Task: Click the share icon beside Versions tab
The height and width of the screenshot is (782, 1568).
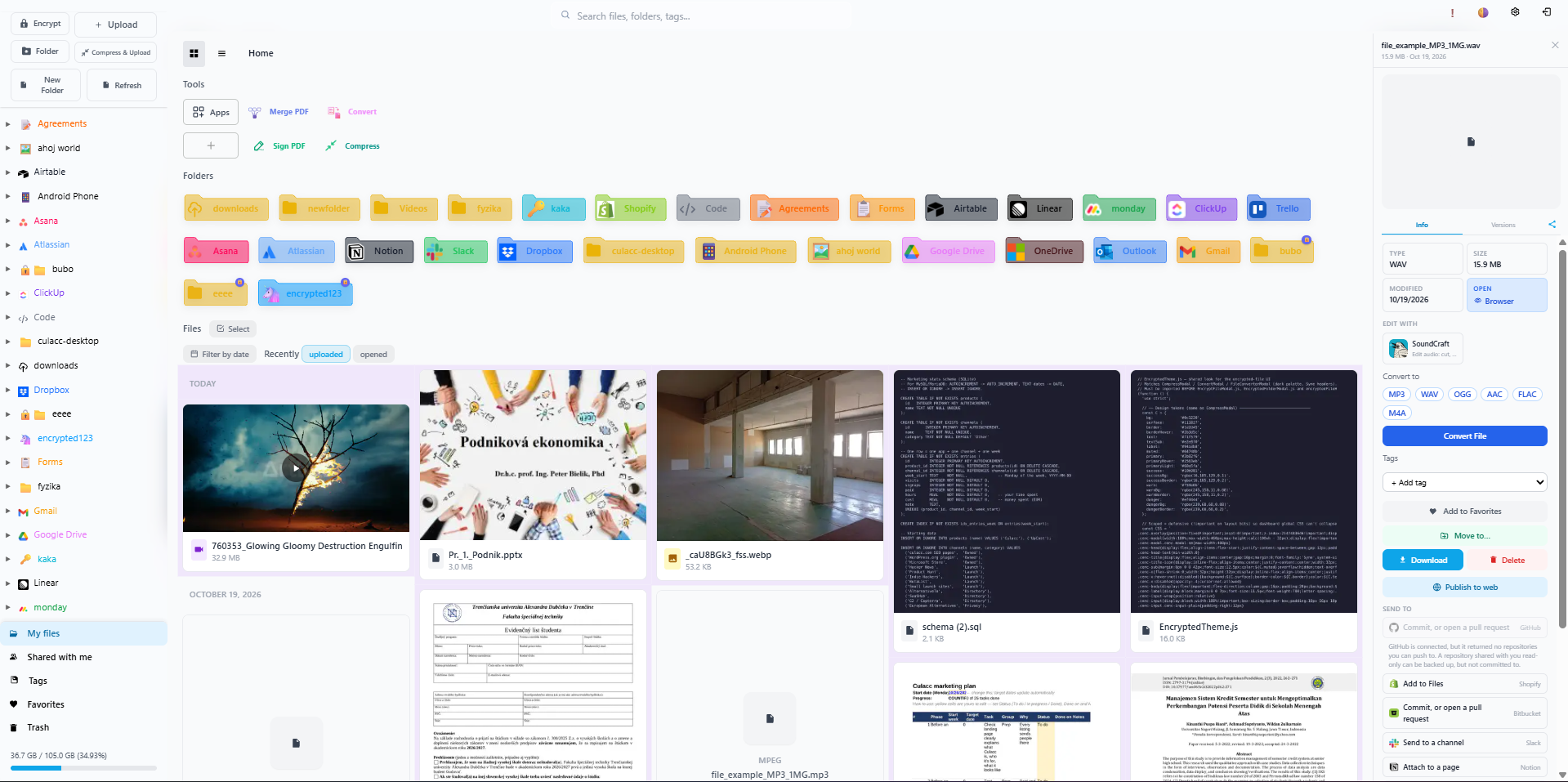Action: coord(1552,225)
